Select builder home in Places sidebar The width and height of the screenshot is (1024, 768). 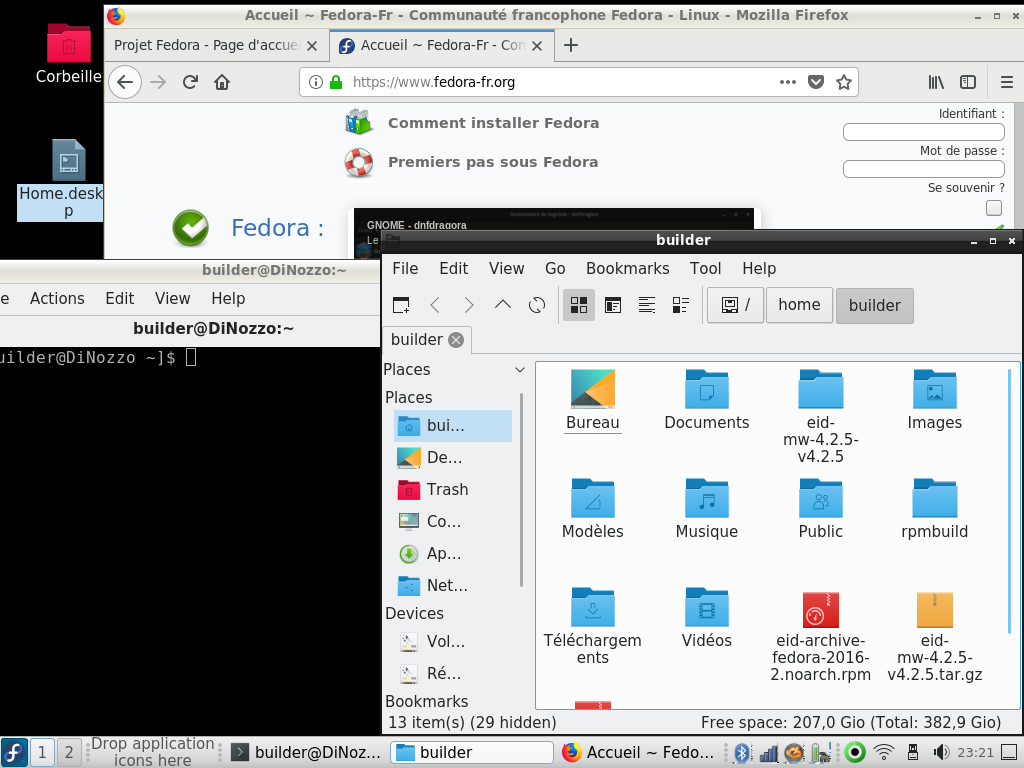pos(453,426)
